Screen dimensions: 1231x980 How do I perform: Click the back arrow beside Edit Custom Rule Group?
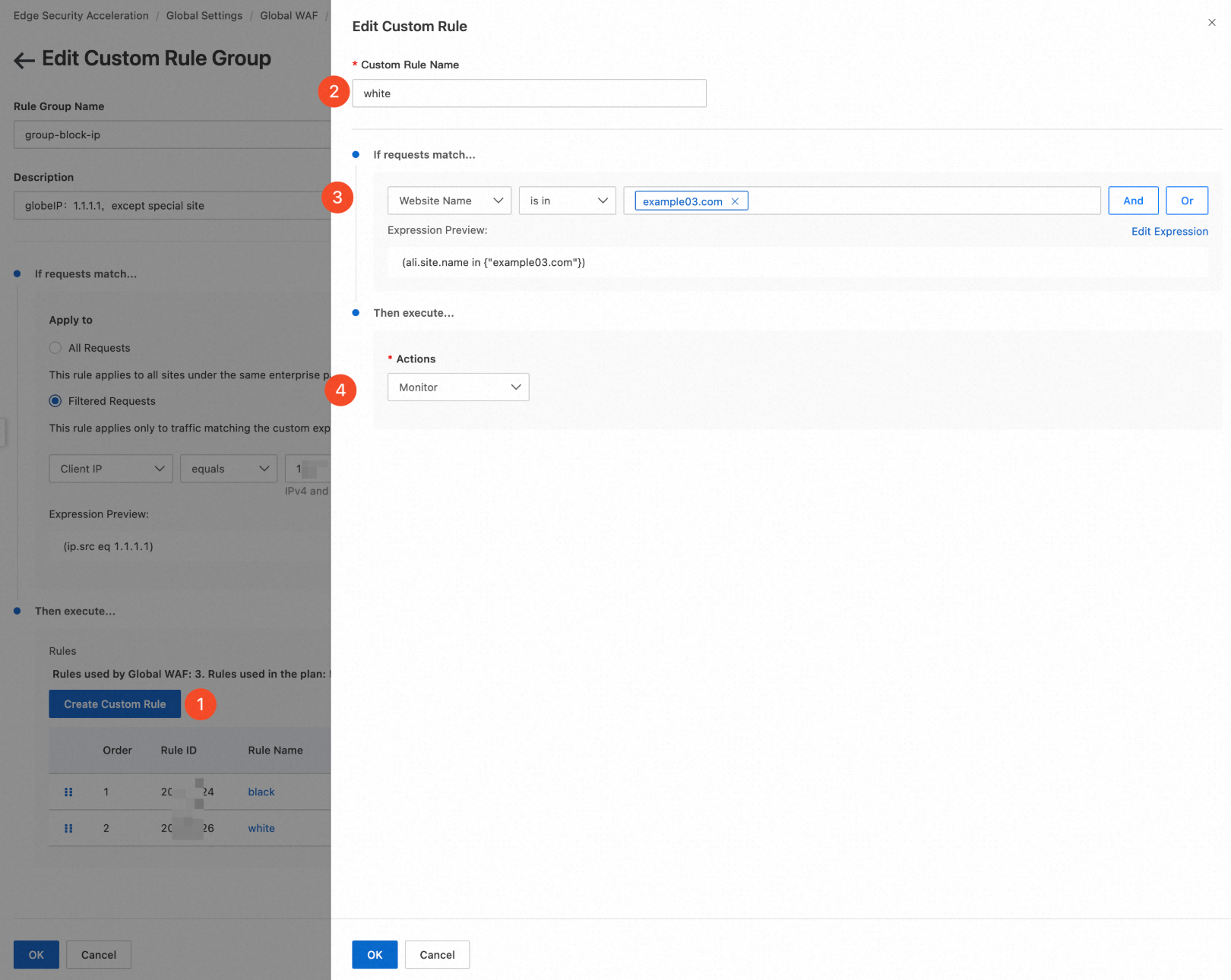click(x=24, y=61)
